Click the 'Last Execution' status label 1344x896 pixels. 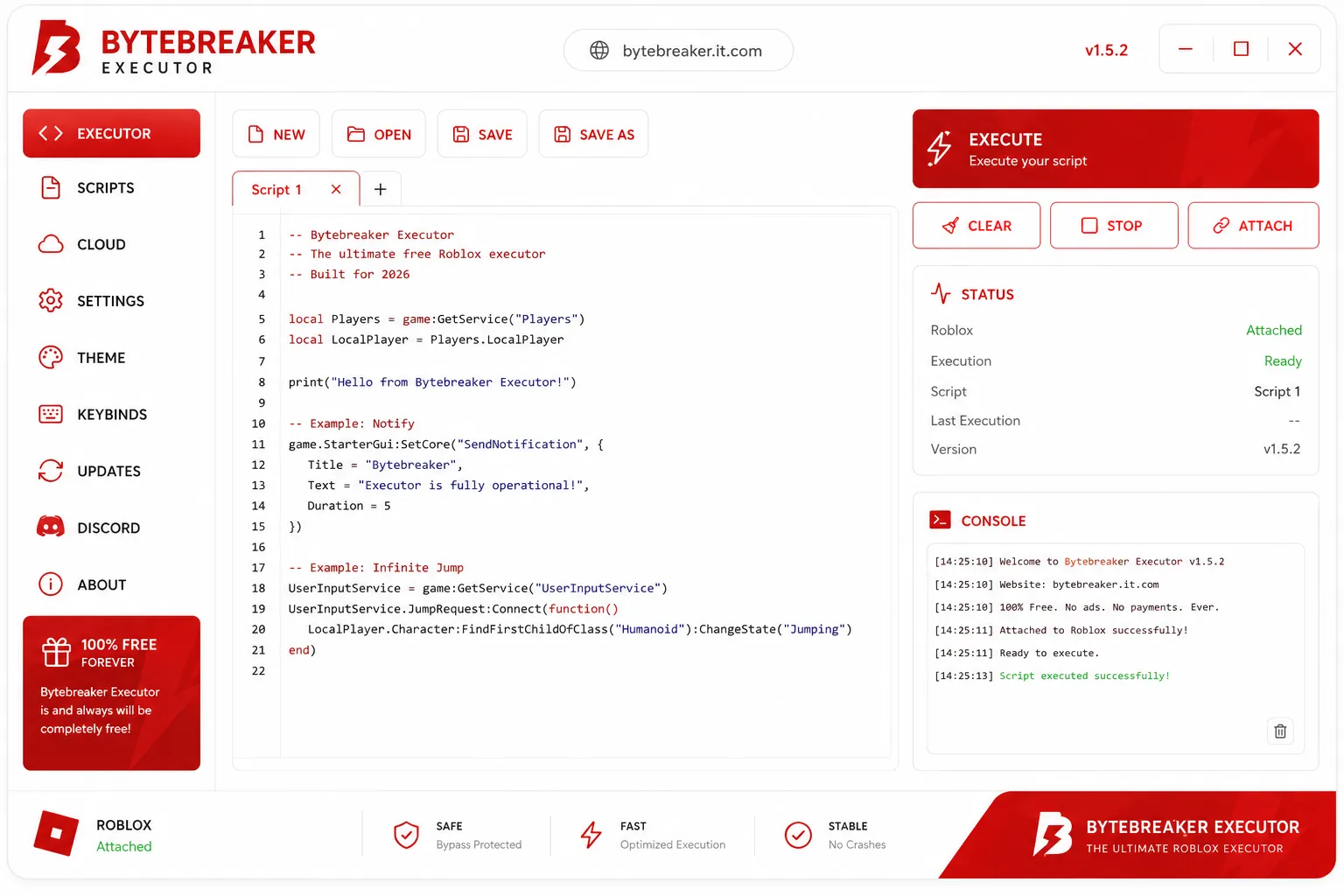(x=975, y=420)
